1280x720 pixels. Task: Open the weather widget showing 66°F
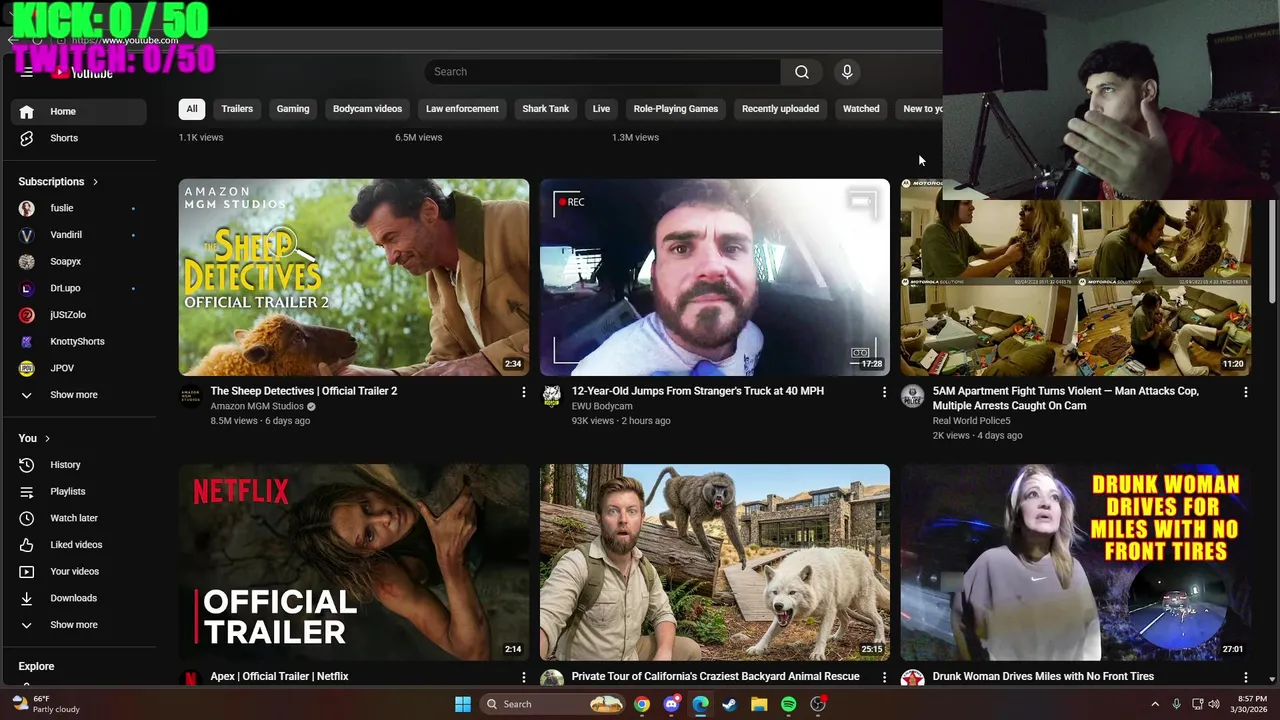point(46,704)
